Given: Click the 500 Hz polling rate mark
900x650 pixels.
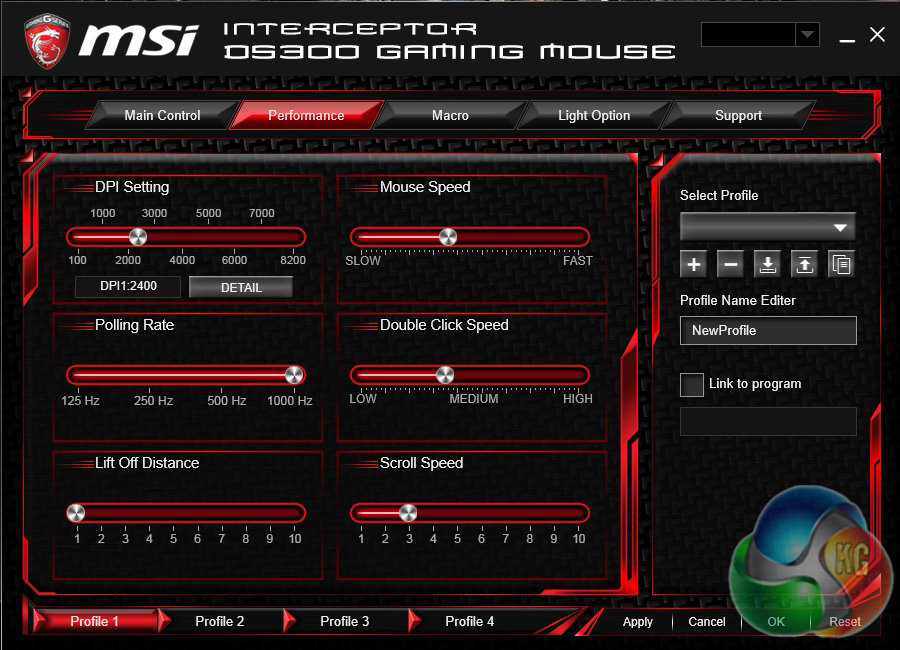Looking at the screenshot, I should 227,400.
